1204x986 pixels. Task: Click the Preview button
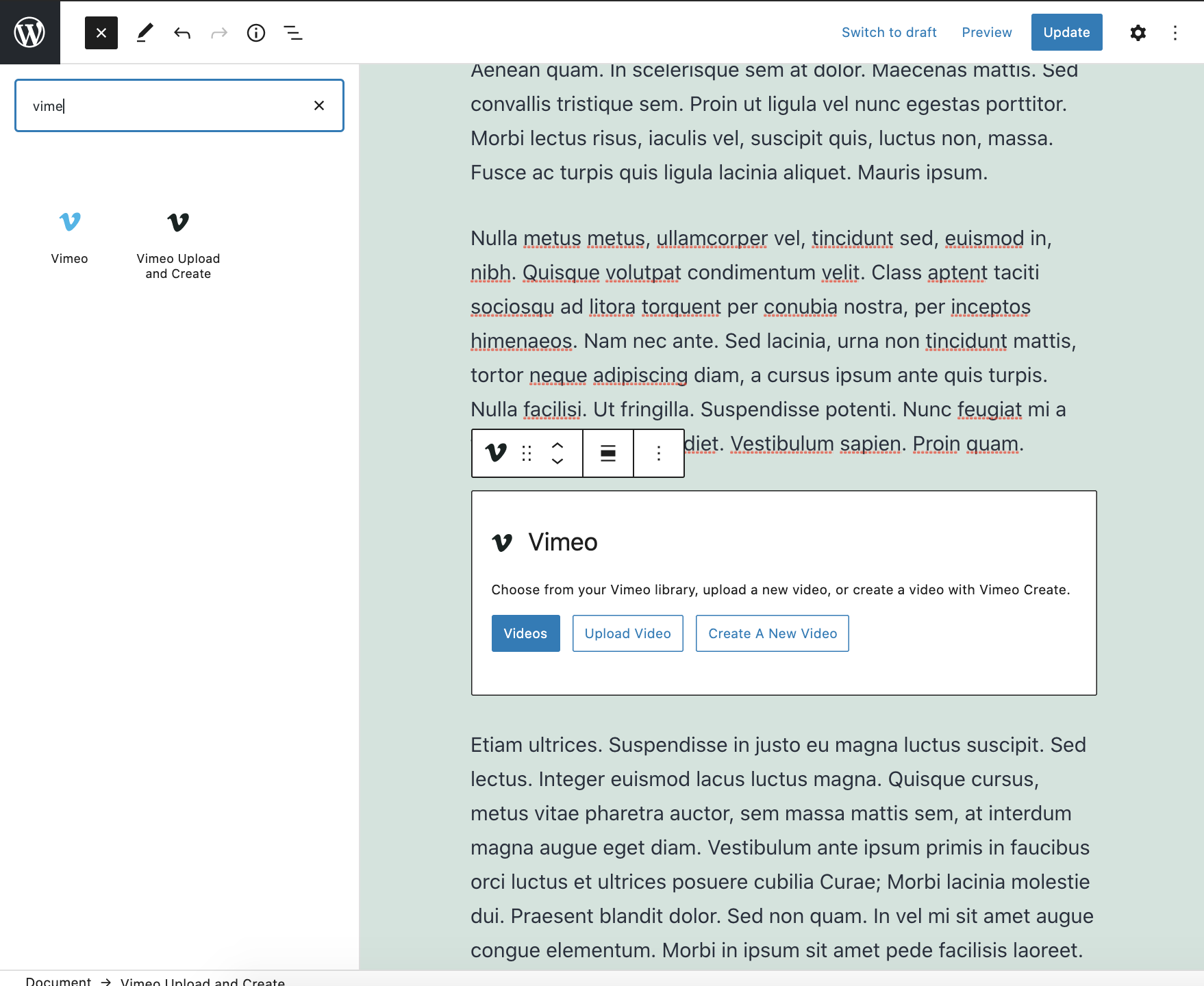click(x=986, y=32)
